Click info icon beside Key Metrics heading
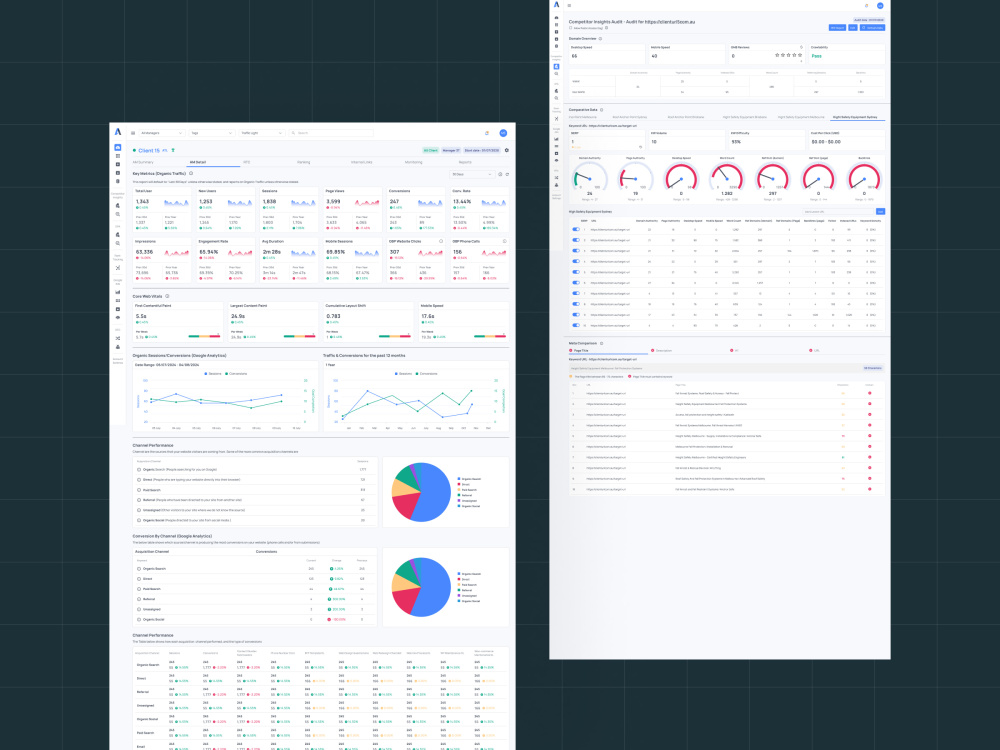This screenshot has height=750, width=1000. tap(191, 173)
